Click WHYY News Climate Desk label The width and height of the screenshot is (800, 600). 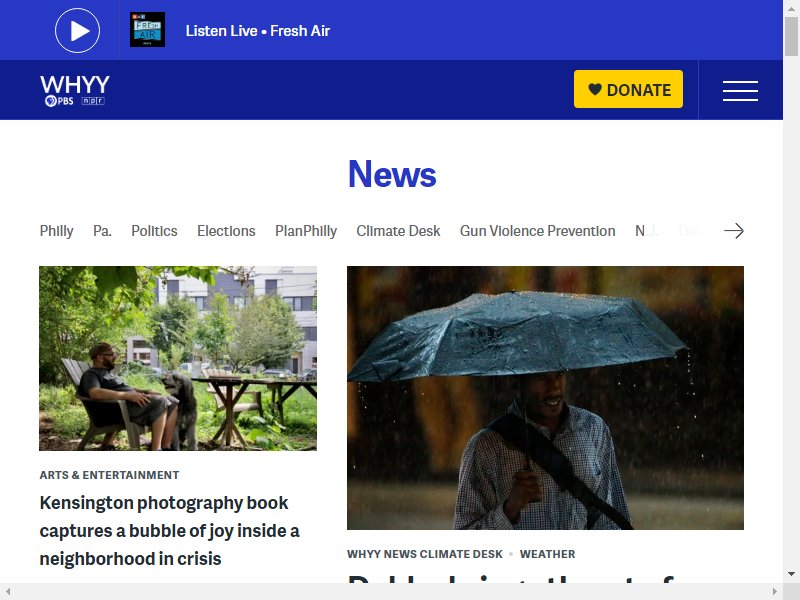click(424, 554)
